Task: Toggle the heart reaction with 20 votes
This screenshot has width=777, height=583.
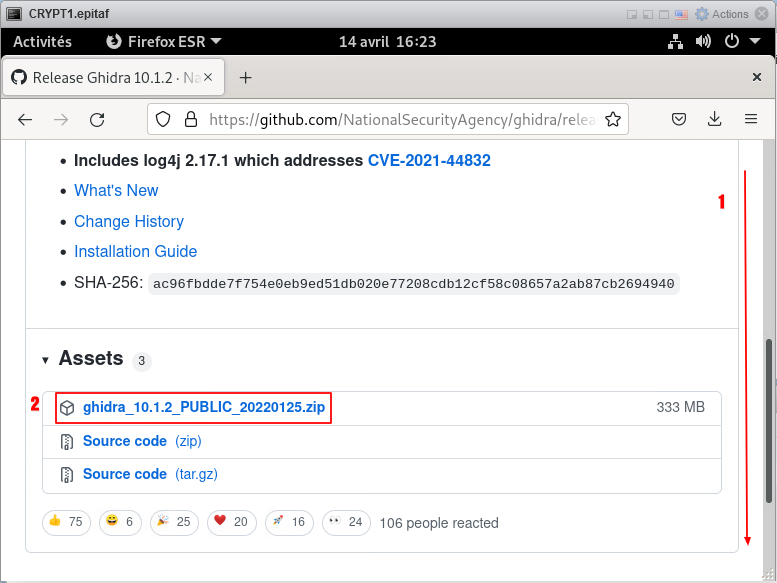Action: tap(230, 522)
